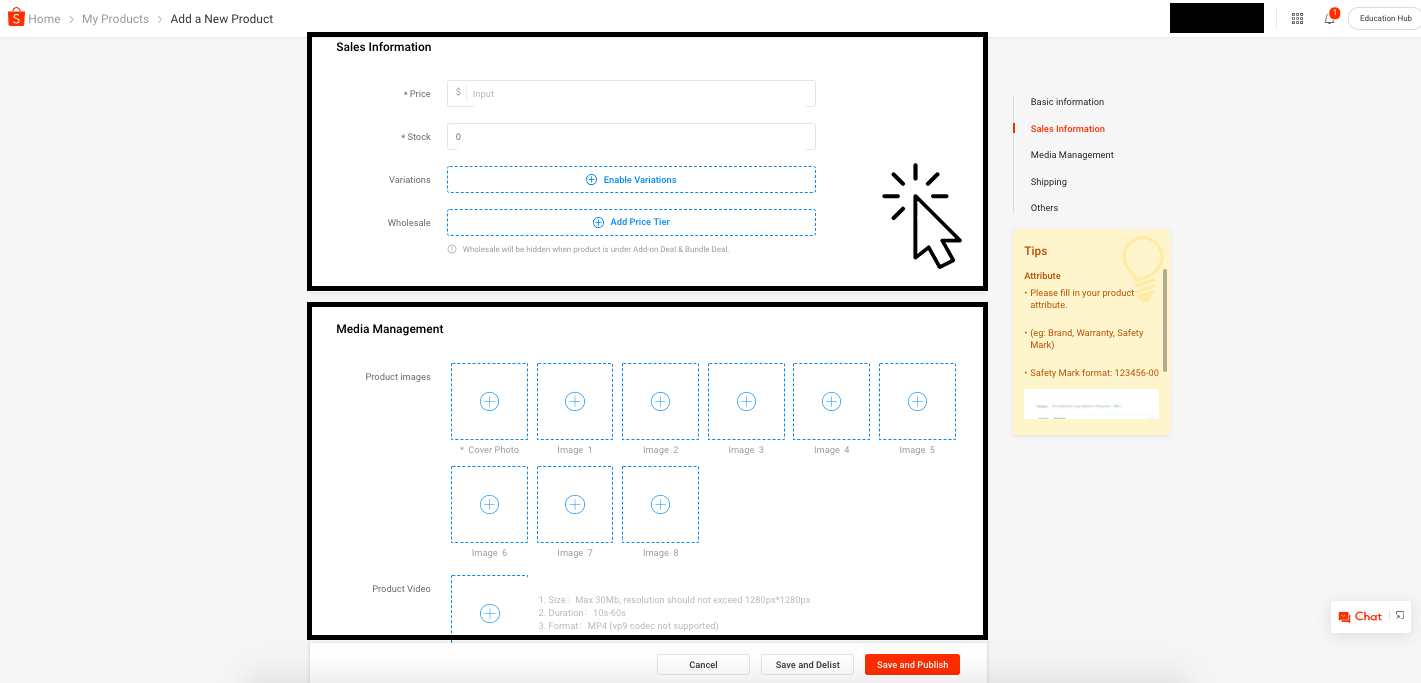Click the Price input field

coord(640,93)
